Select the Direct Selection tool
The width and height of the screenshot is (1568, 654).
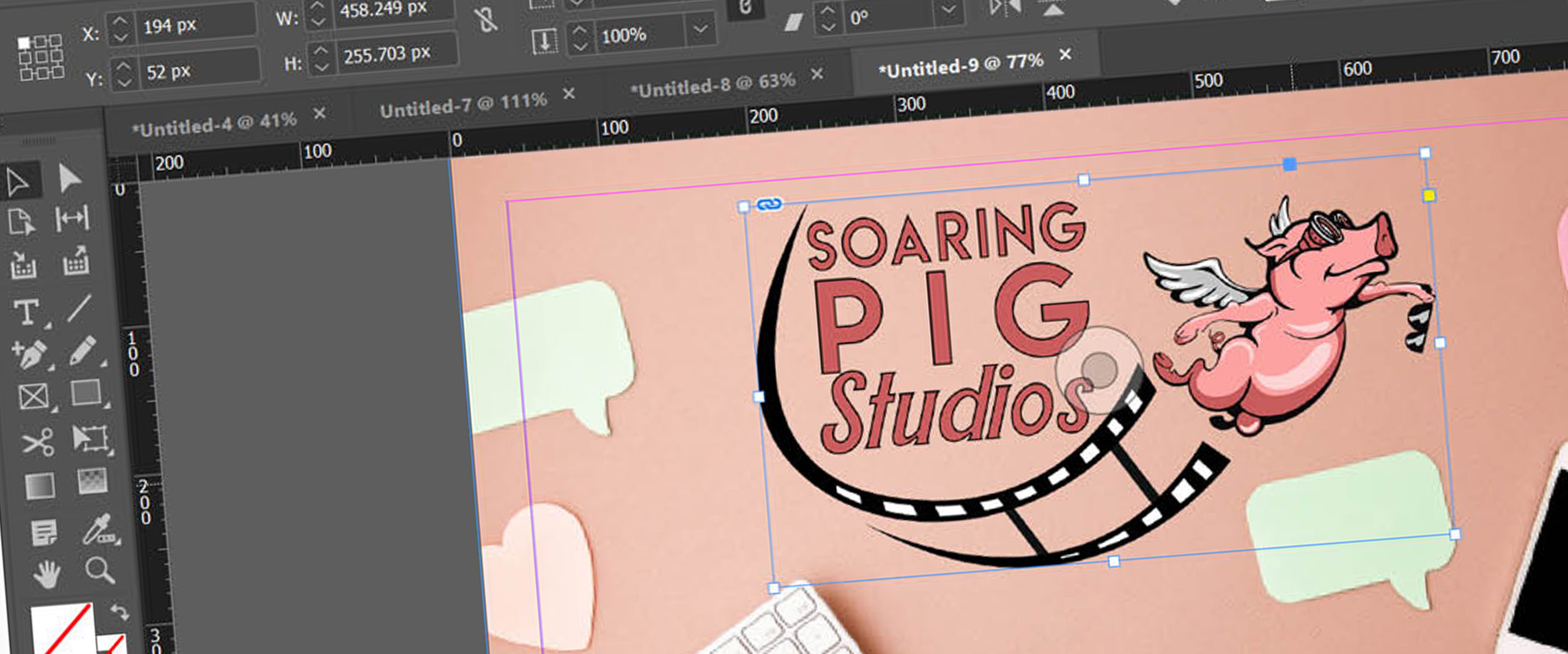(70, 177)
